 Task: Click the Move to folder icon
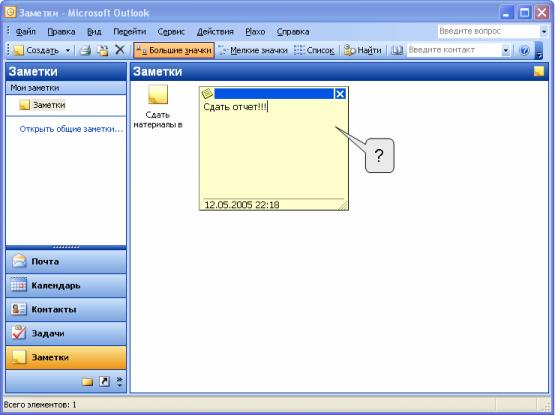tap(103, 50)
